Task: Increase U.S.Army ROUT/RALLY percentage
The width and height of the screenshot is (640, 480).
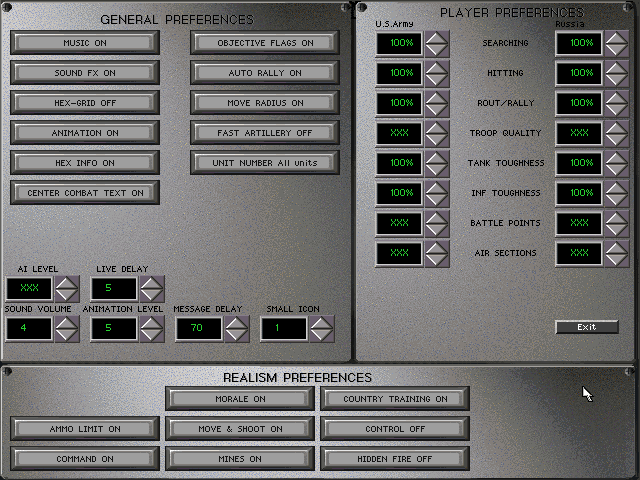Action: click(437, 97)
